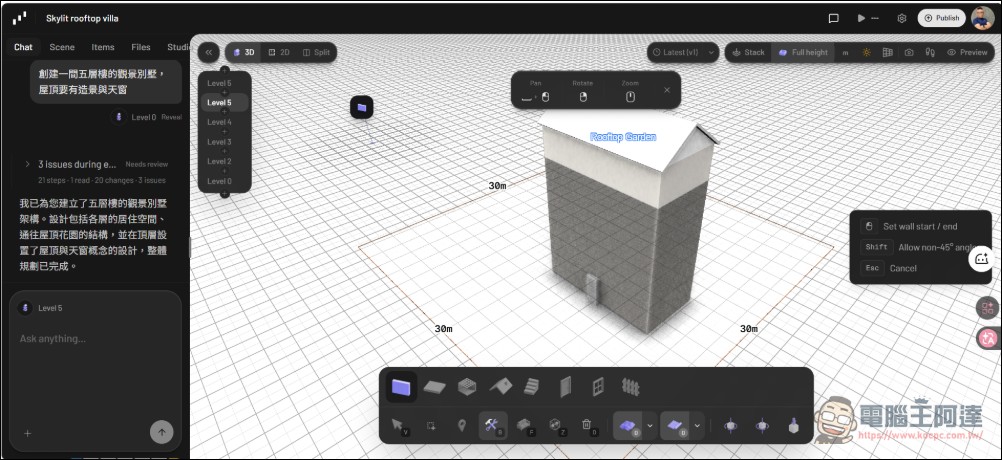This screenshot has width=1002, height=460.
Task: Toggle Preview eye mode
Action: [967, 52]
